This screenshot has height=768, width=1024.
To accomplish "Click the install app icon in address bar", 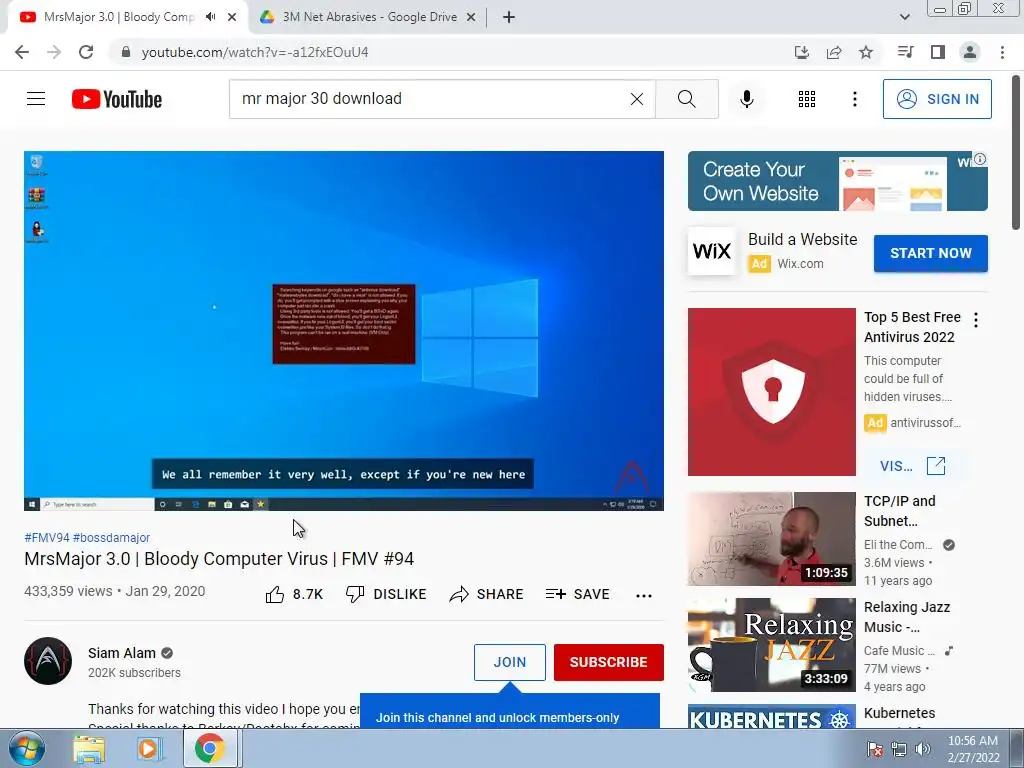I will (x=801, y=52).
